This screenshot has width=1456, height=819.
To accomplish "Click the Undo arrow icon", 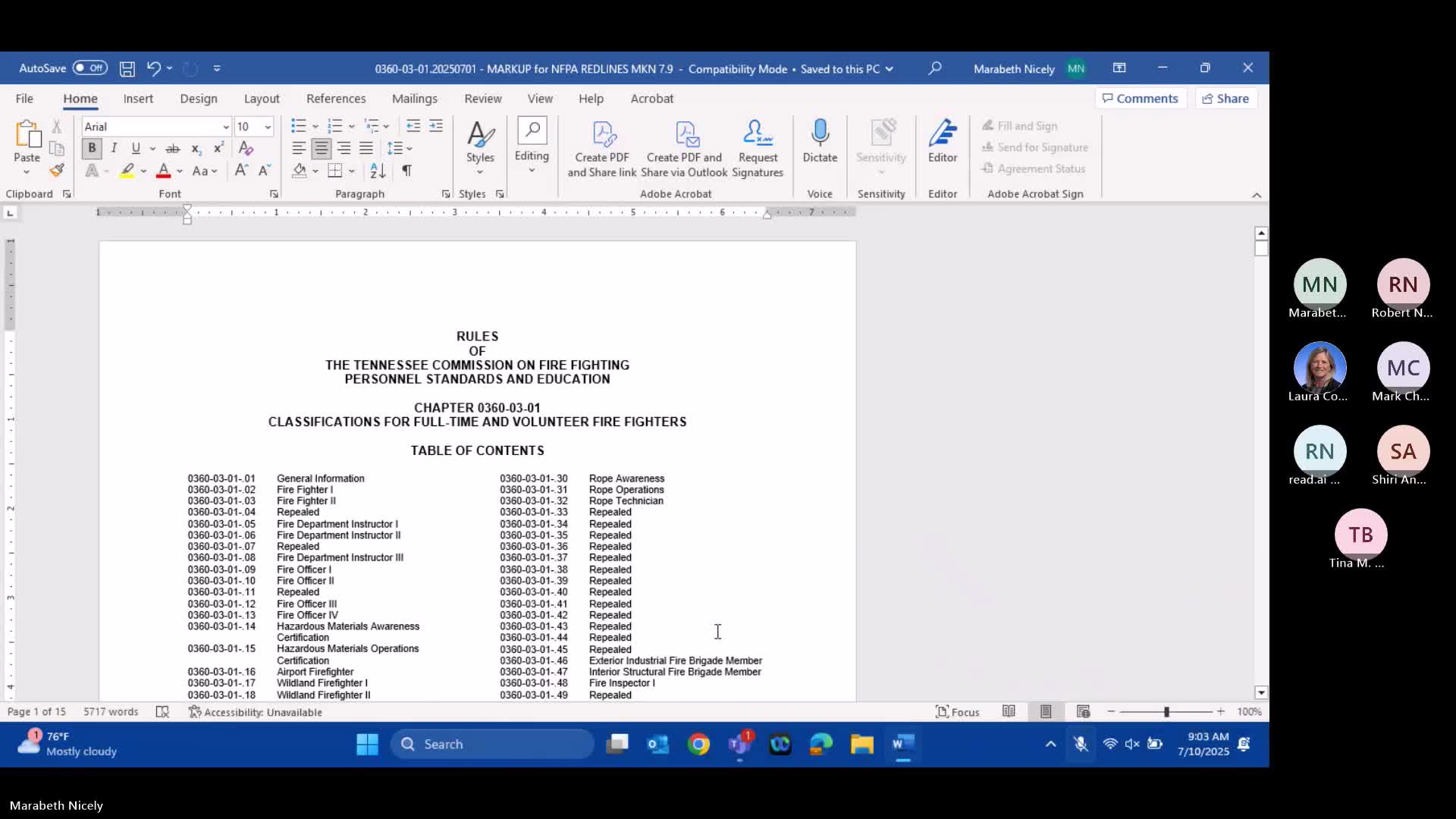I will tap(154, 68).
